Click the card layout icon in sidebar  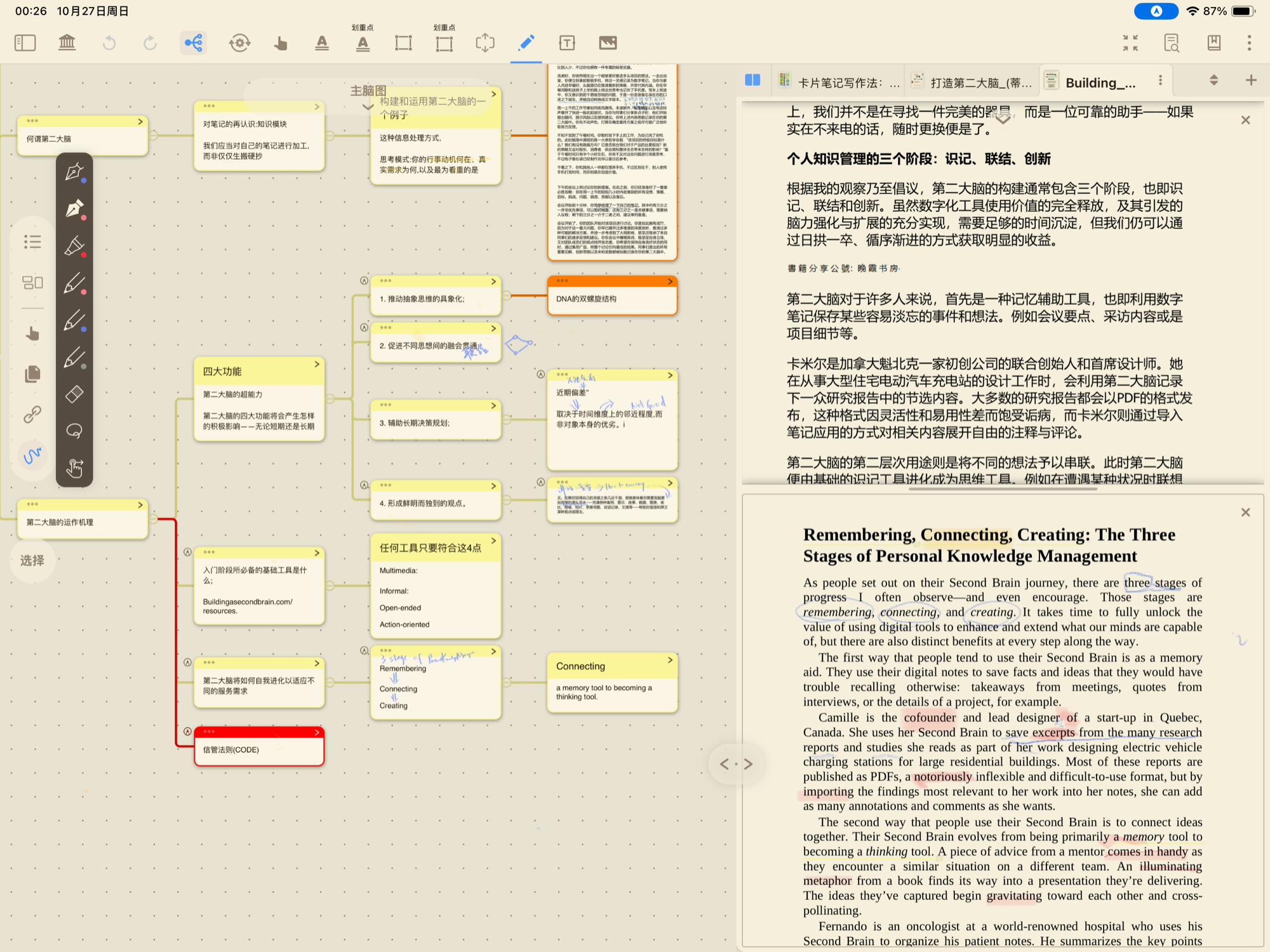coord(32,283)
